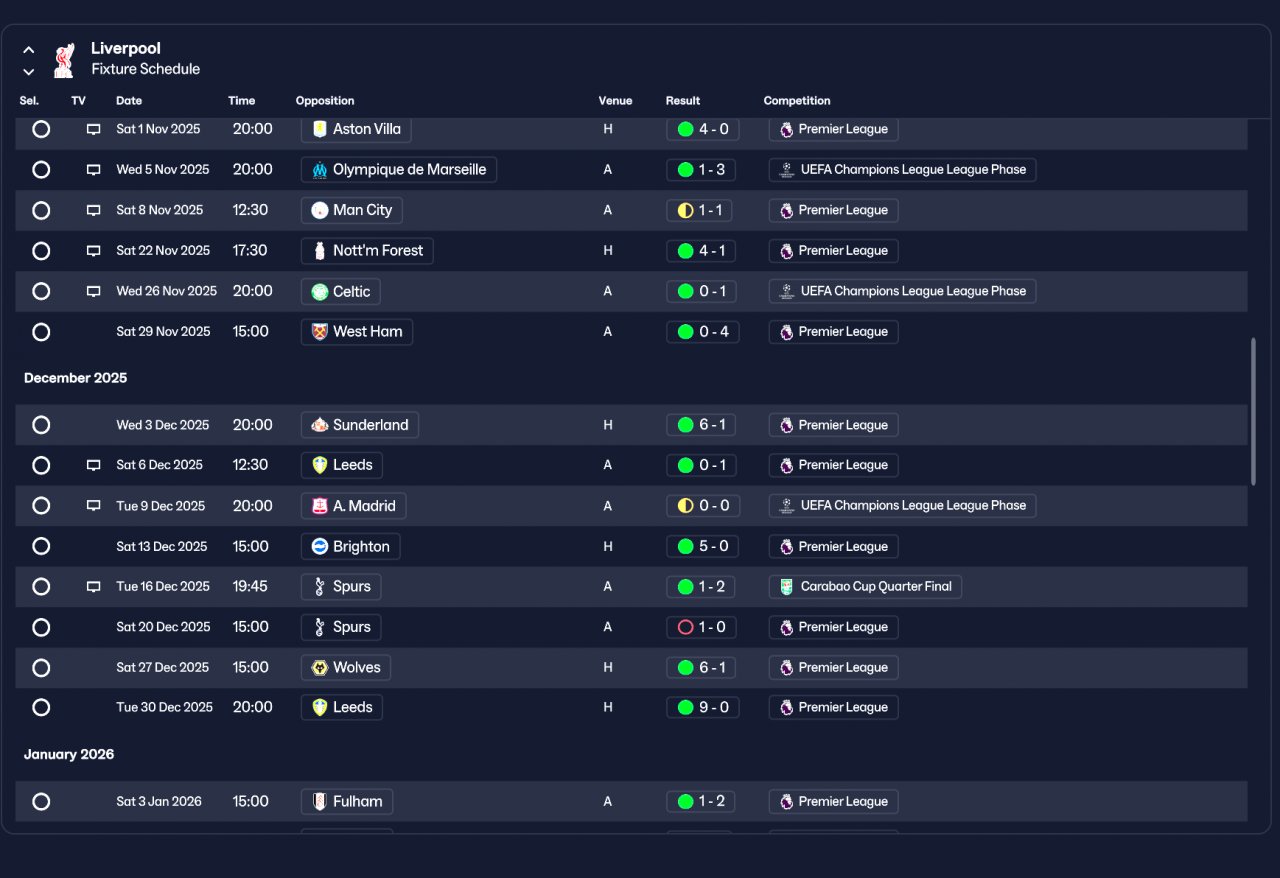Image resolution: width=1280 pixels, height=878 pixels.
Task: Open the 1 - 0 Spurs loss result
Action: (x=703, y=627)
